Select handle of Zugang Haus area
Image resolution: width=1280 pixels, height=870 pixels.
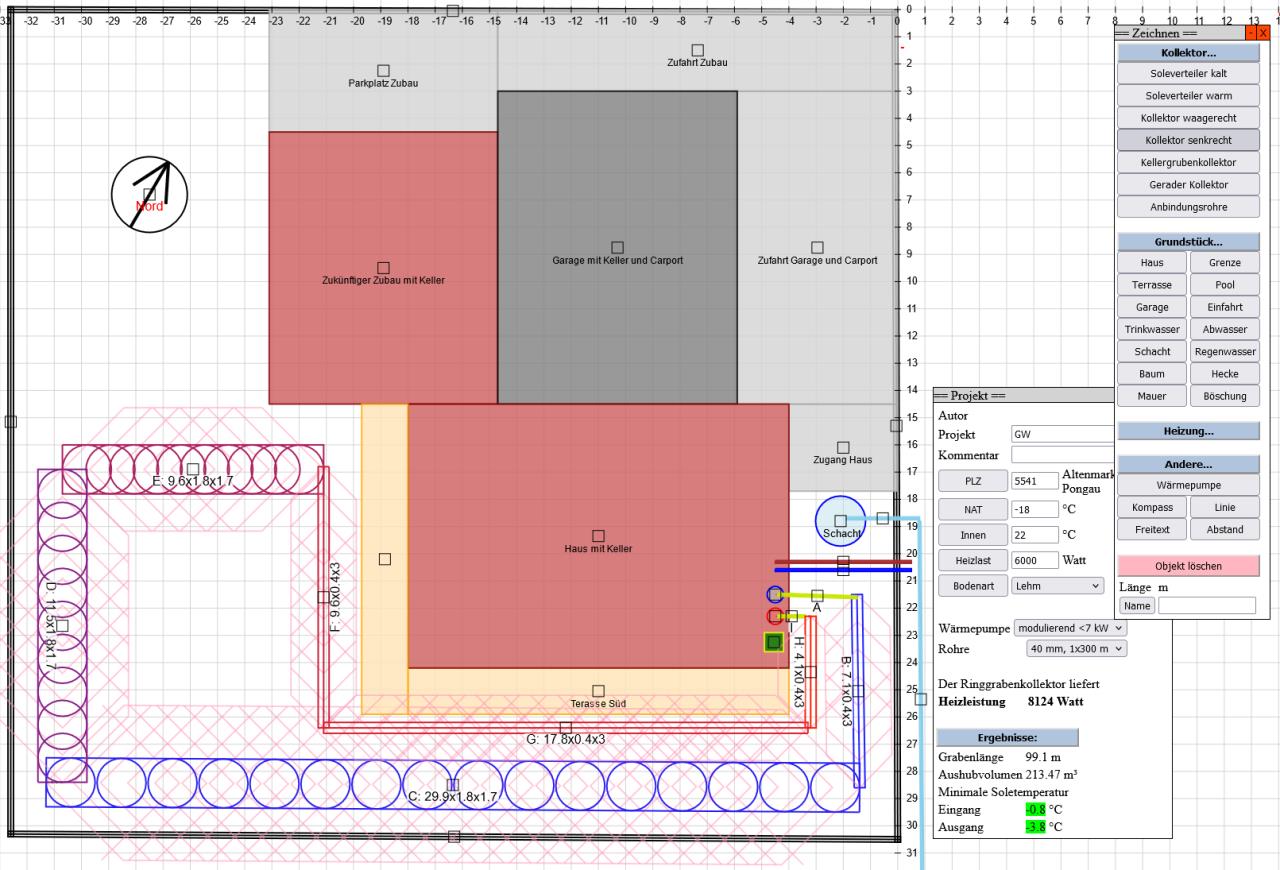click(843, 447)
